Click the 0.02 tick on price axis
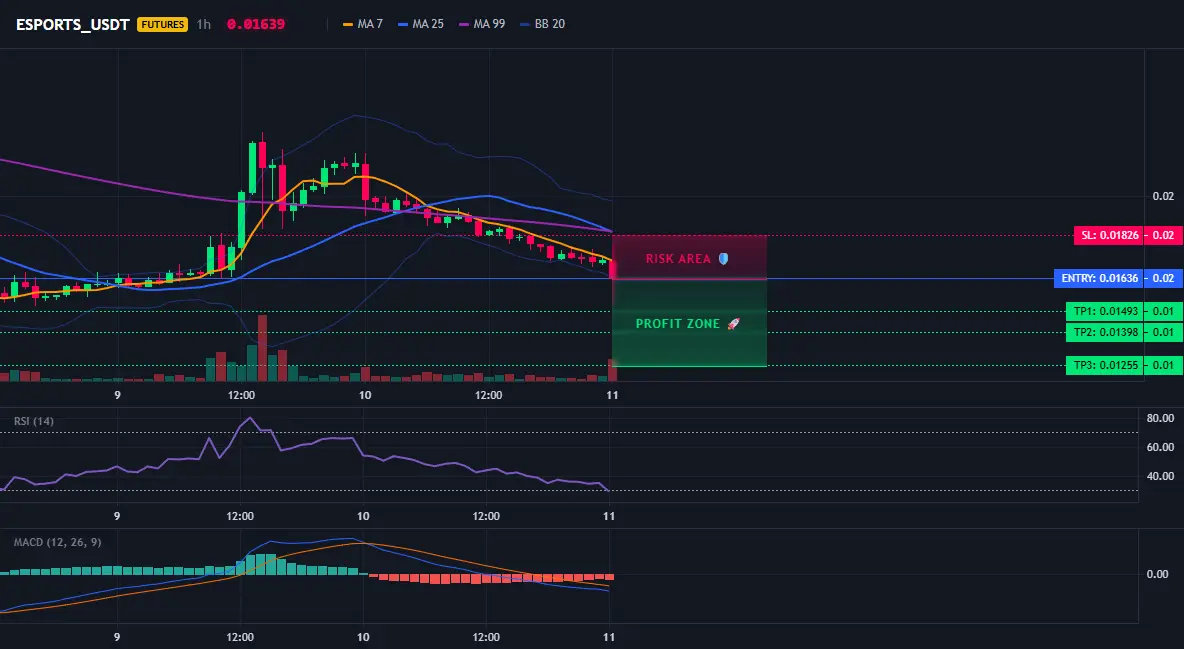1184x649 pixels. point(1163,196)
